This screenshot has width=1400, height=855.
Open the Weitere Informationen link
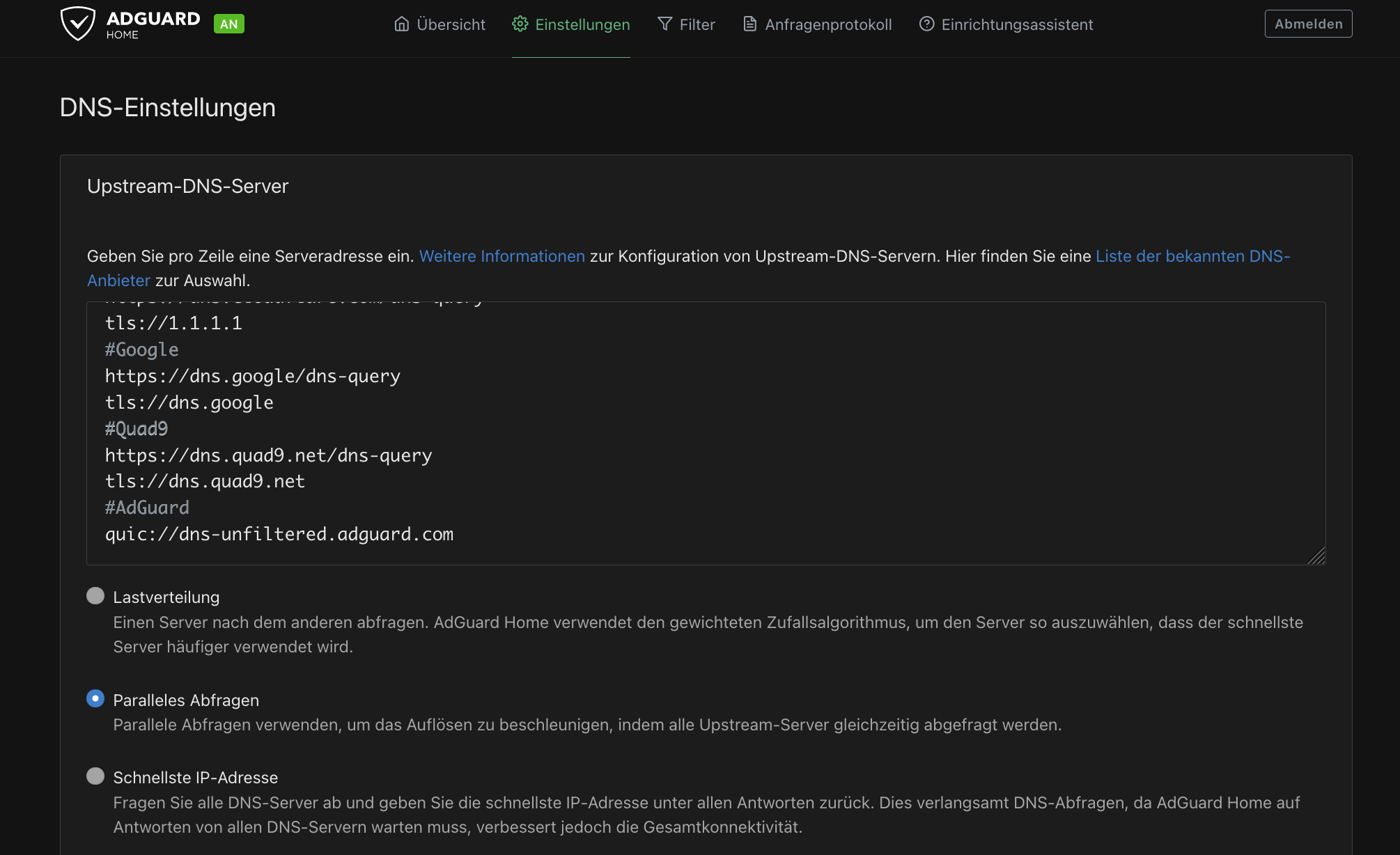click(501, 256)
